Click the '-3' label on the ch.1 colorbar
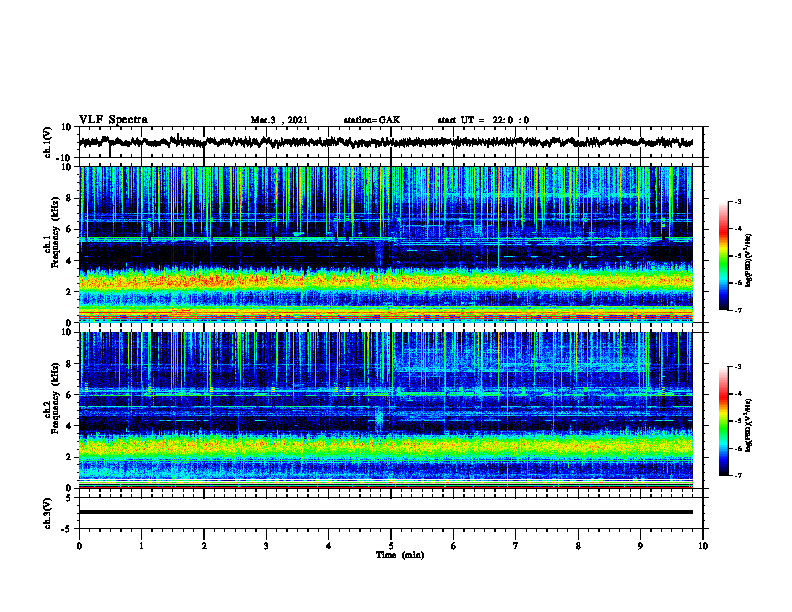Screen dimensions: 792x612 737,201
